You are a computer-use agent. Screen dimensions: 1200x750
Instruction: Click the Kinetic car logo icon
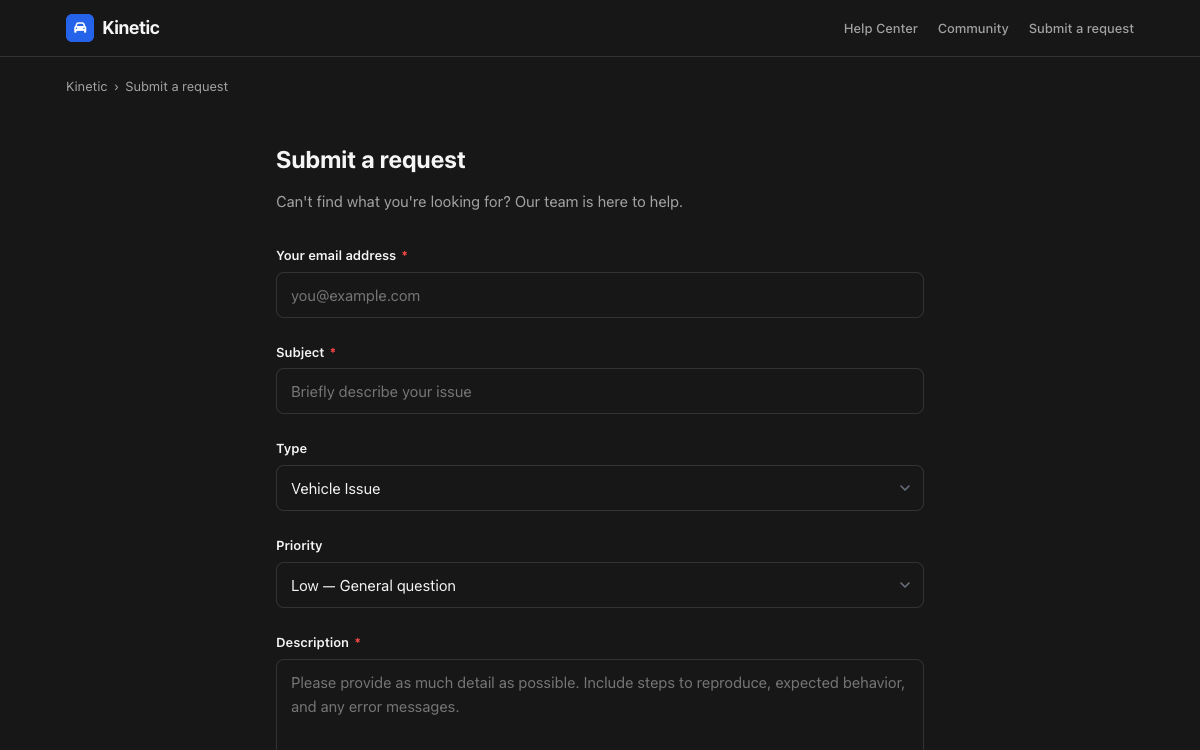coord(80,28)
